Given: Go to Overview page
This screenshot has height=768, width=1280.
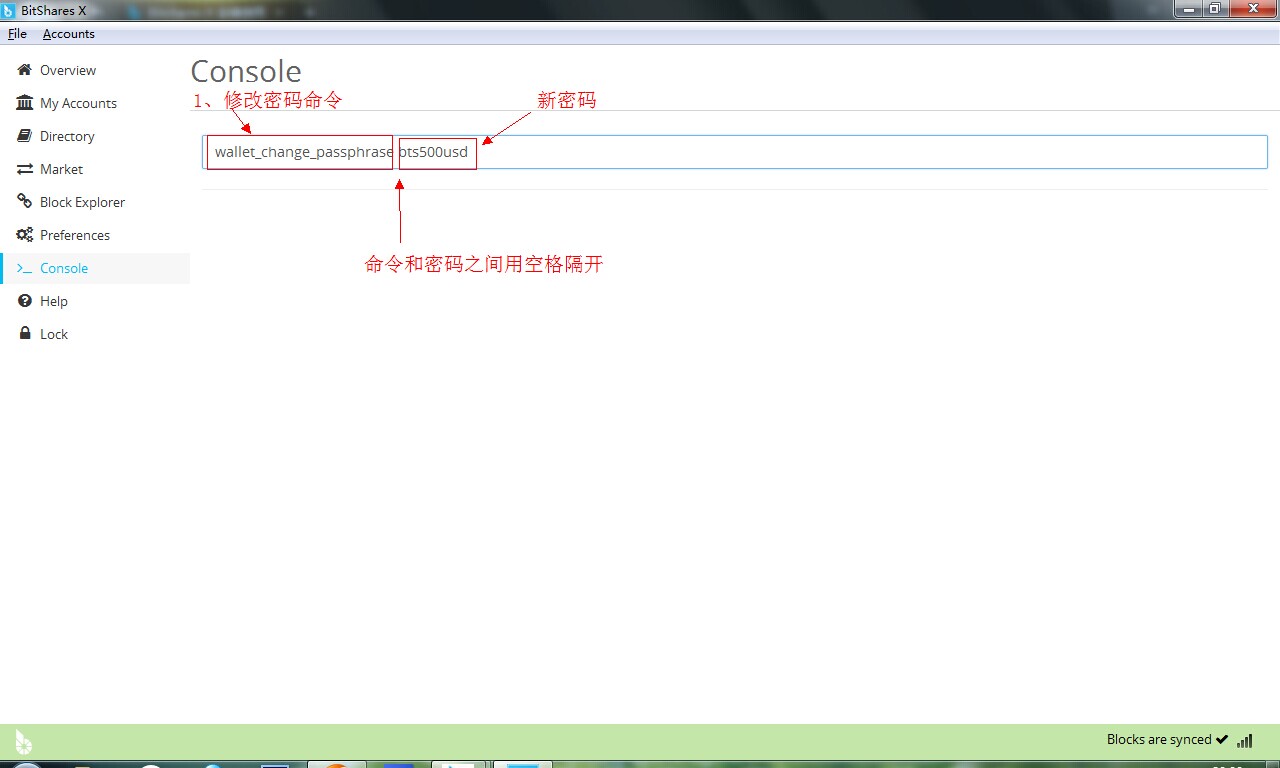Looking at the screenshot, I should pos(68,70).
